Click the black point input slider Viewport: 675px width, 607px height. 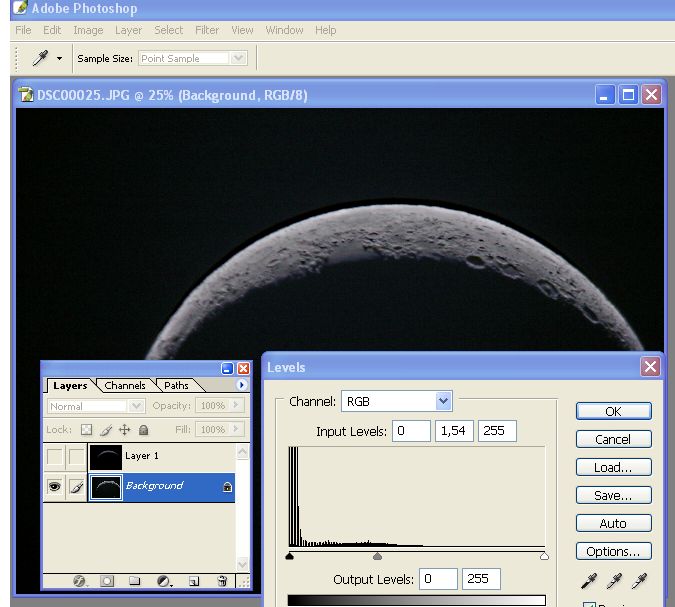tap(290, 556)
